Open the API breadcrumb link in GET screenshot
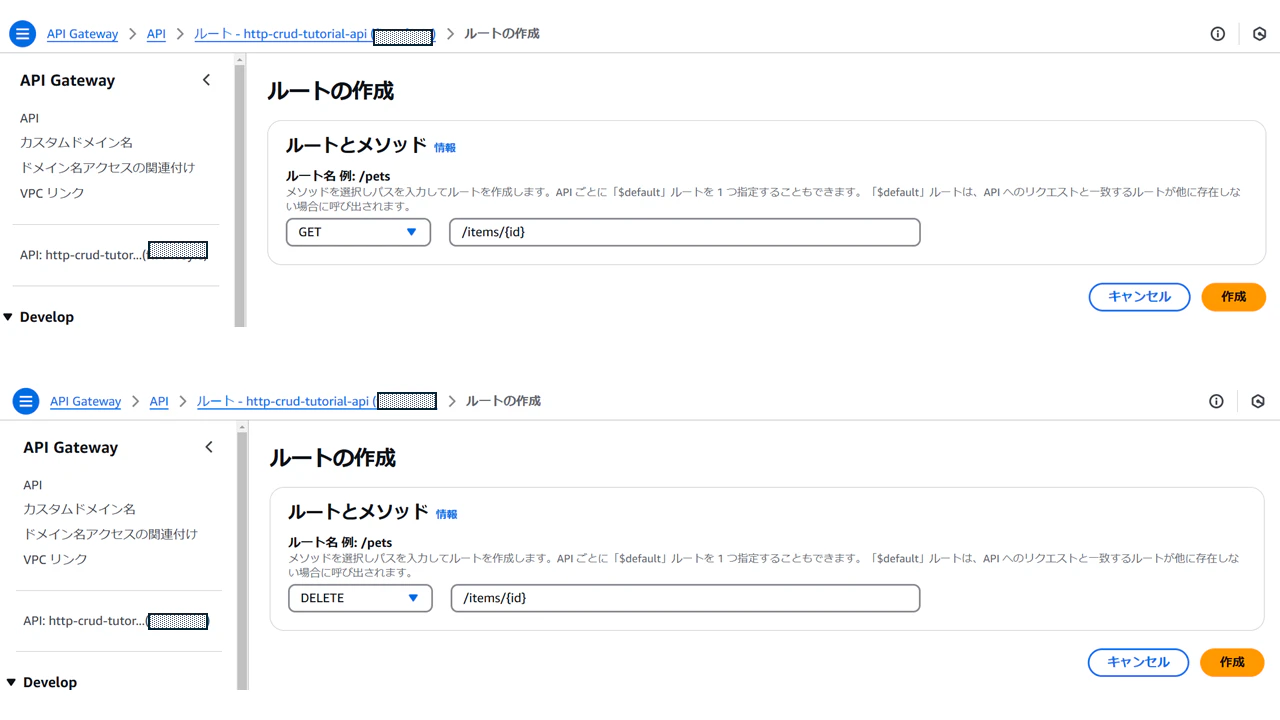 156,34
